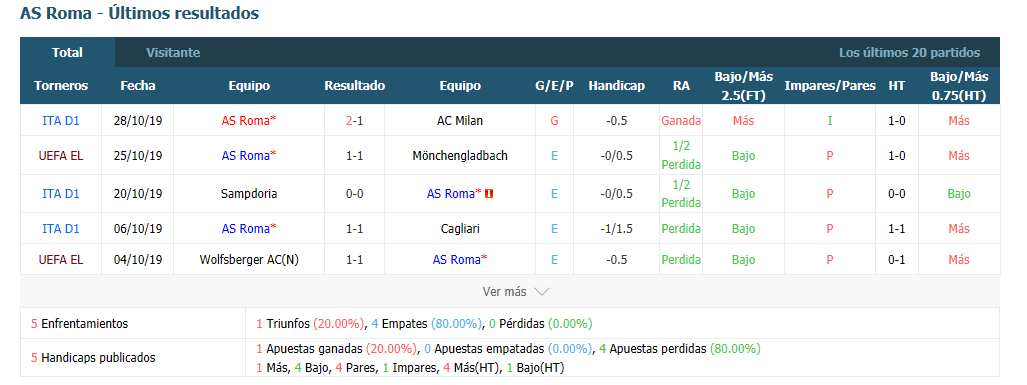Open the 25/10/19 UEFA EL tournament link
Image resolution: width=1027 pixels, height=385 pixels.
pyautogui.click(x=61, y=156)
